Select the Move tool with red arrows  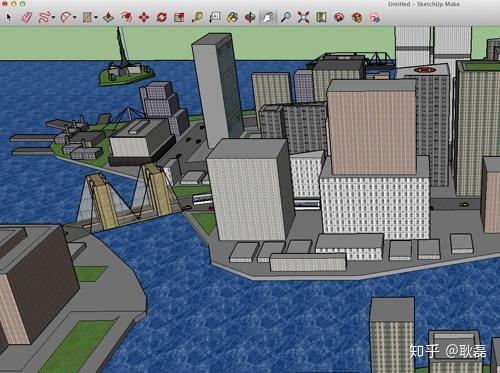144,17
